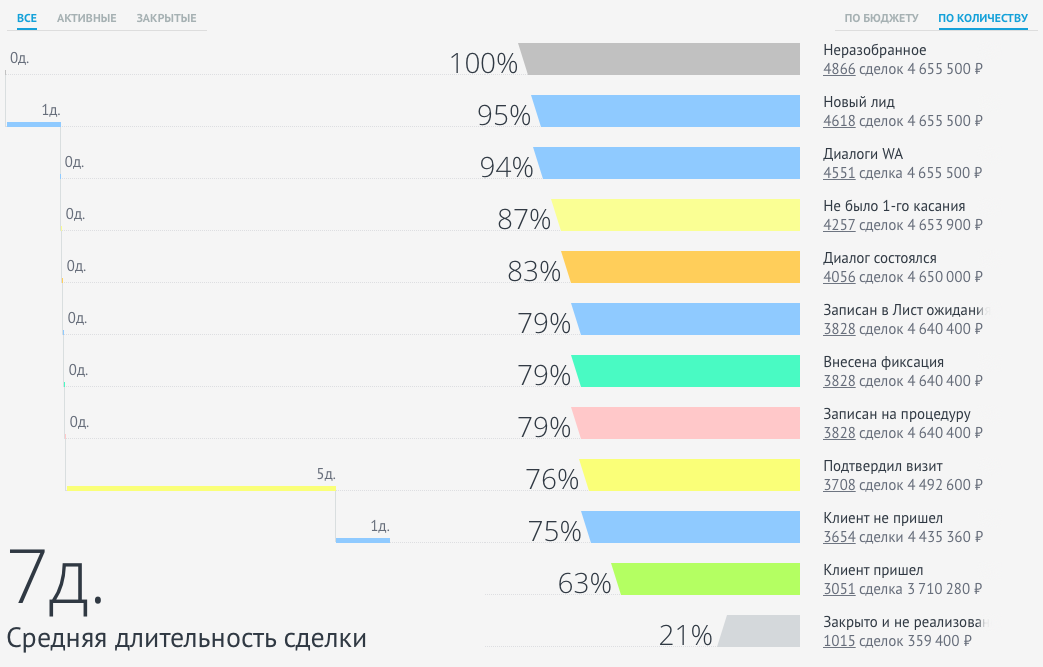Click the 3051 deals link for Клиент пришел
This screenshot has width=1043, height=667.
[x=839, y=589]
